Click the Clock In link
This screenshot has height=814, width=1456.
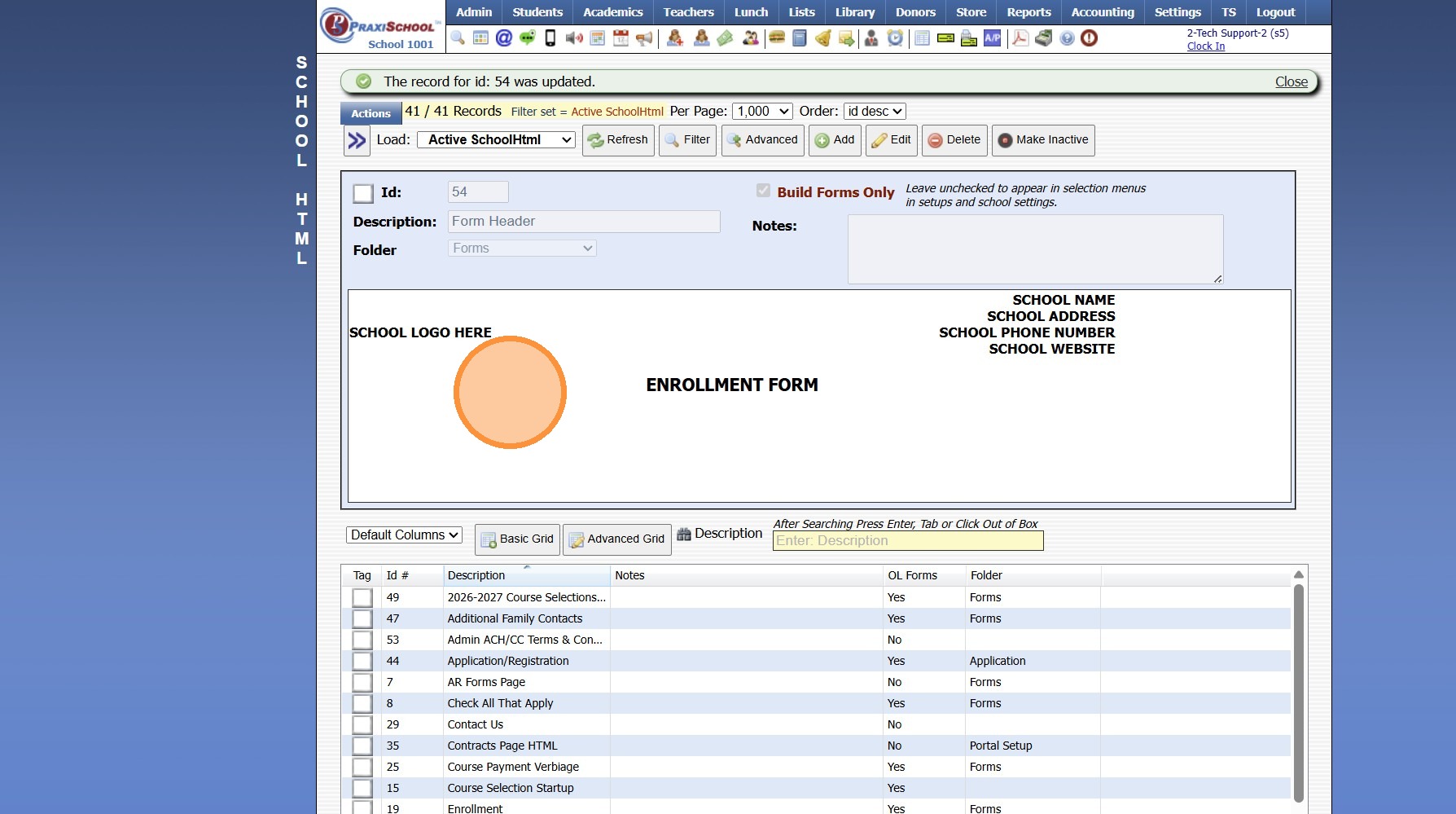point(1205,46)
